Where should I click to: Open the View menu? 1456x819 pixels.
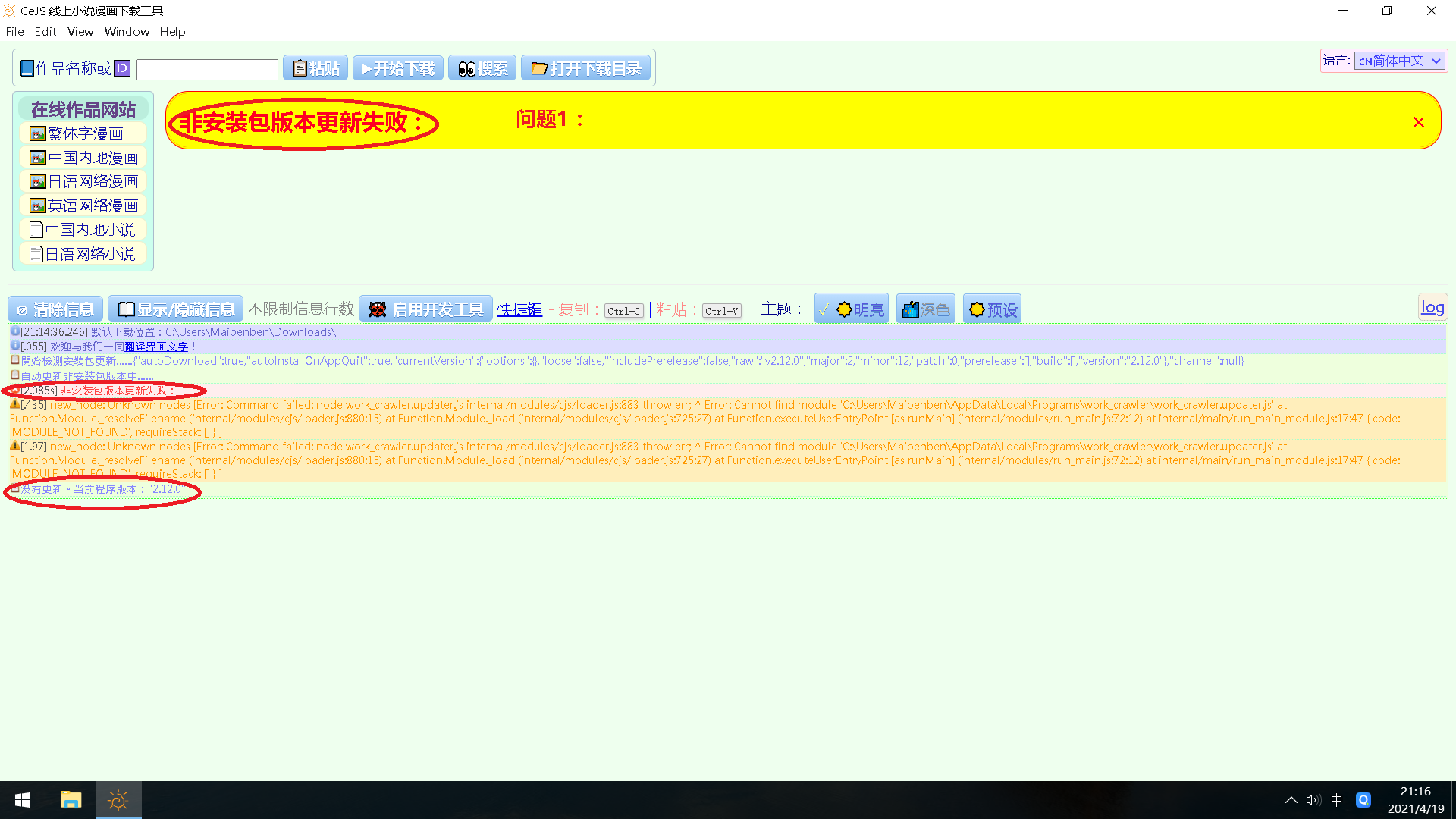[x=80, y=31]
